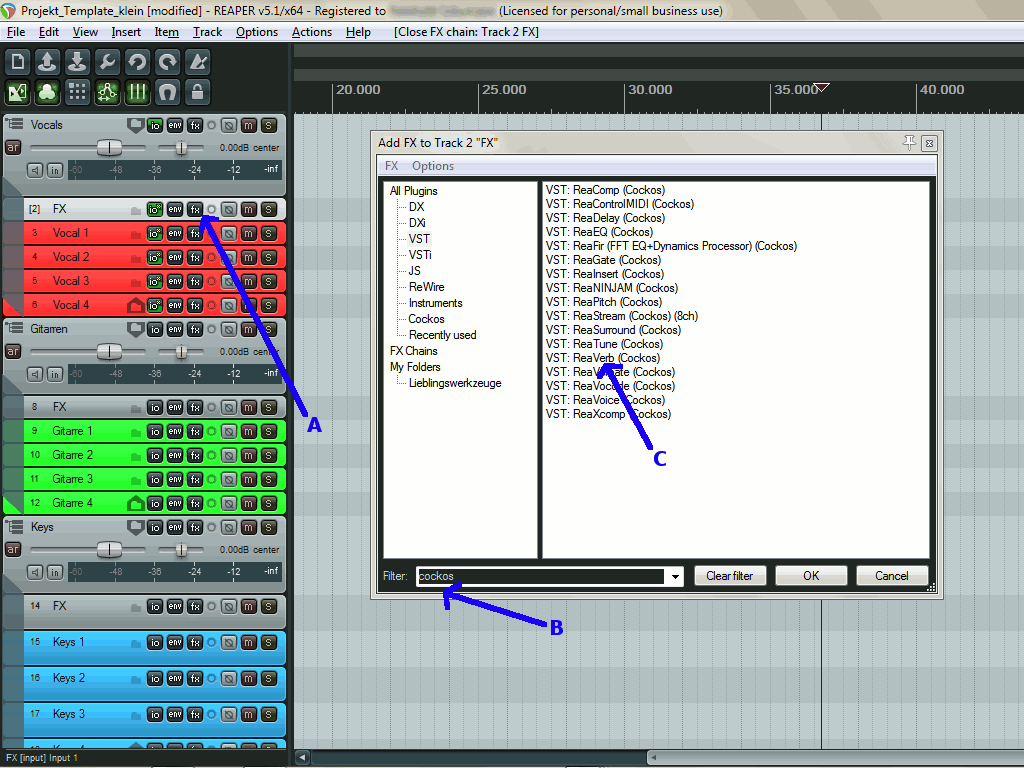Select Recently used in plugin tree
This screenshot has width=1024, height=768.
(x=443, y=335)
